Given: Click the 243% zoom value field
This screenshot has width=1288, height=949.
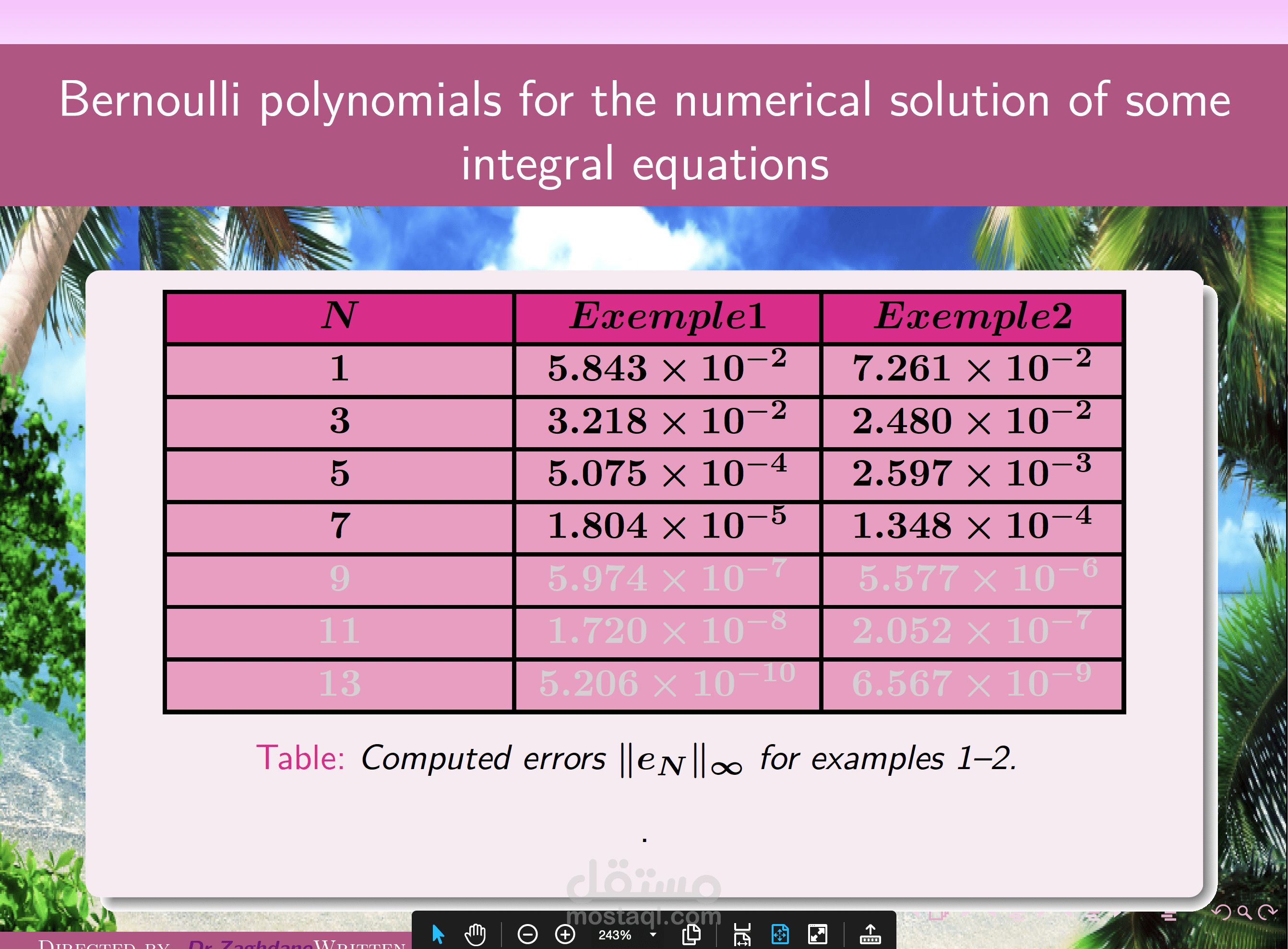Looking at the screenshot, I should (614, 935).
